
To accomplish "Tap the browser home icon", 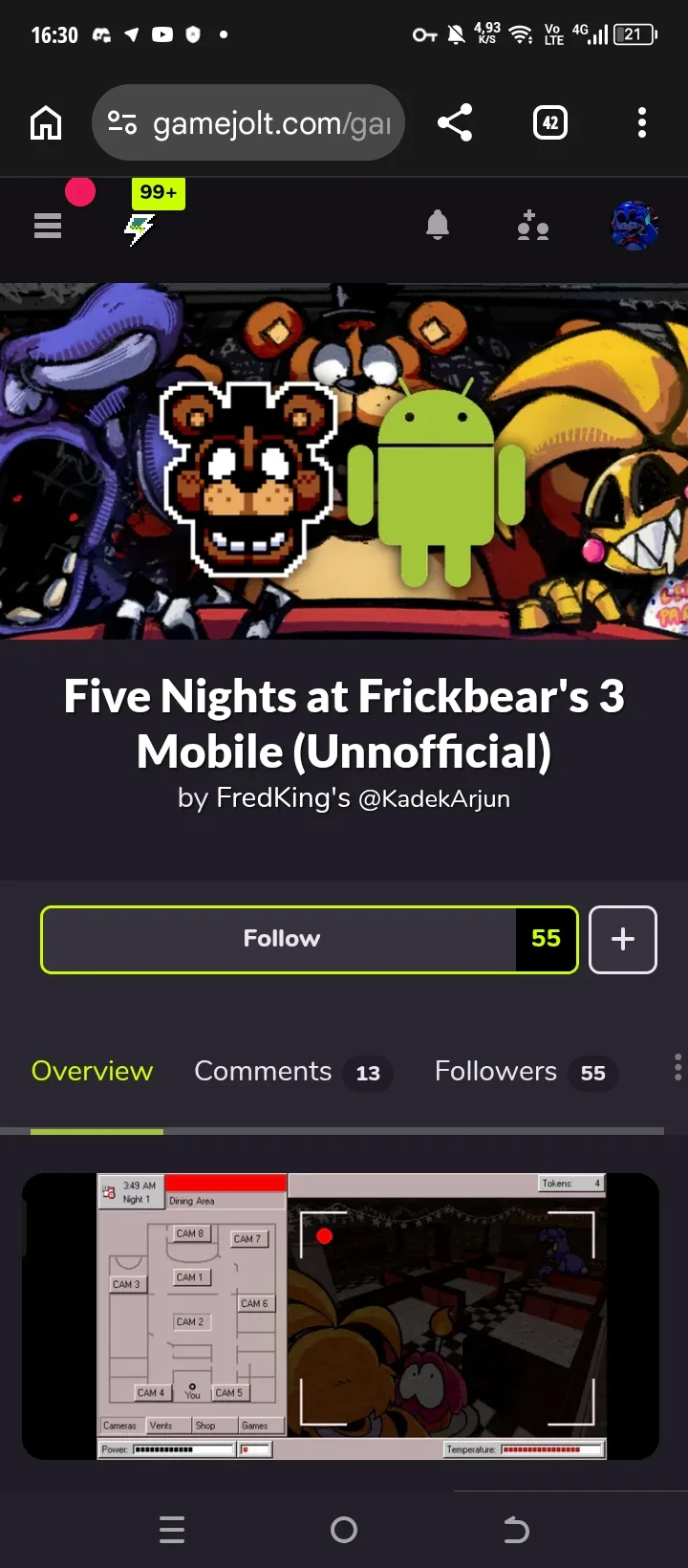I will [x=46, y=122].
